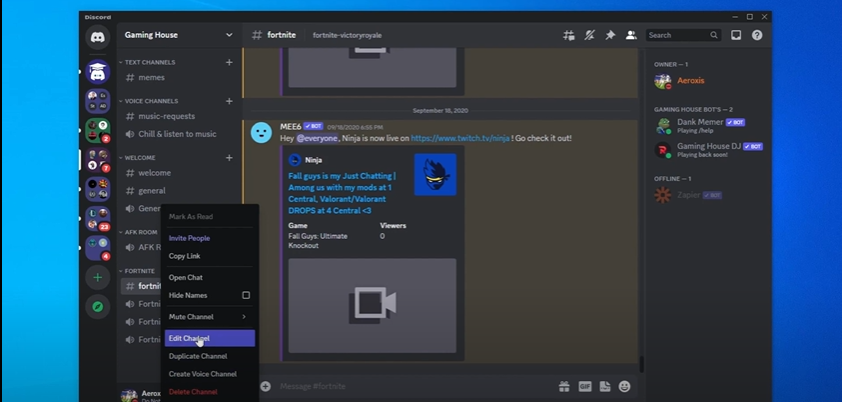This screenshot has width=842, height=402.
Task: Open the sticker picker icon
Action: tap(605, 386)
